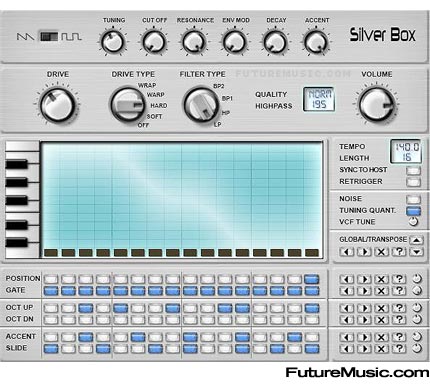Select the sawtooth waveform icon
The image size is (430, 386).
pos(25,36)
